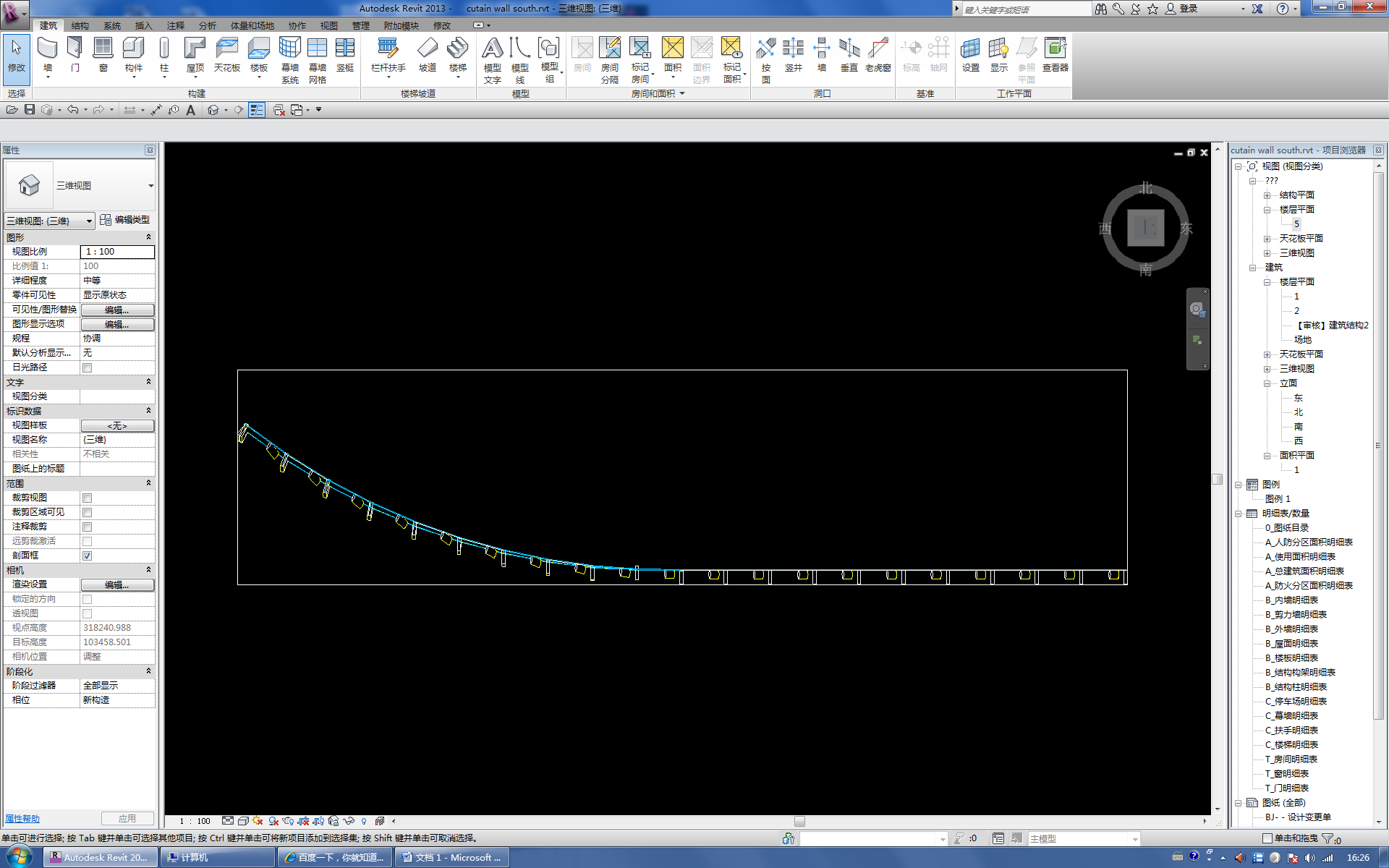Open the 主模型 design options dropdown

[x=1134, y=839]
